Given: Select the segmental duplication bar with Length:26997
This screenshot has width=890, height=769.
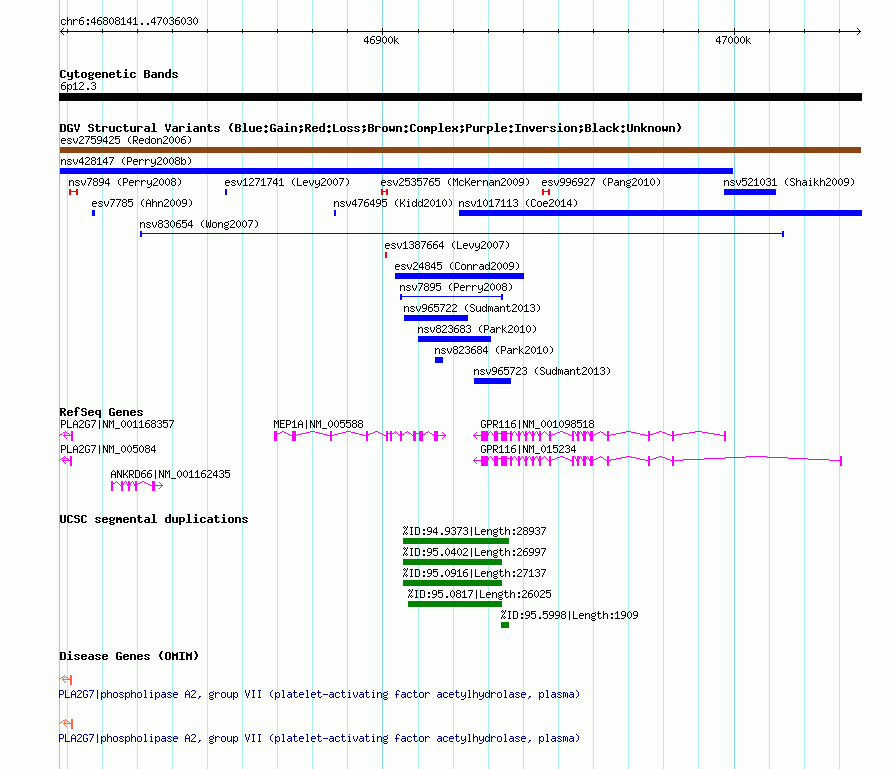Looking at the screenshot, I should tap(452, 562).
